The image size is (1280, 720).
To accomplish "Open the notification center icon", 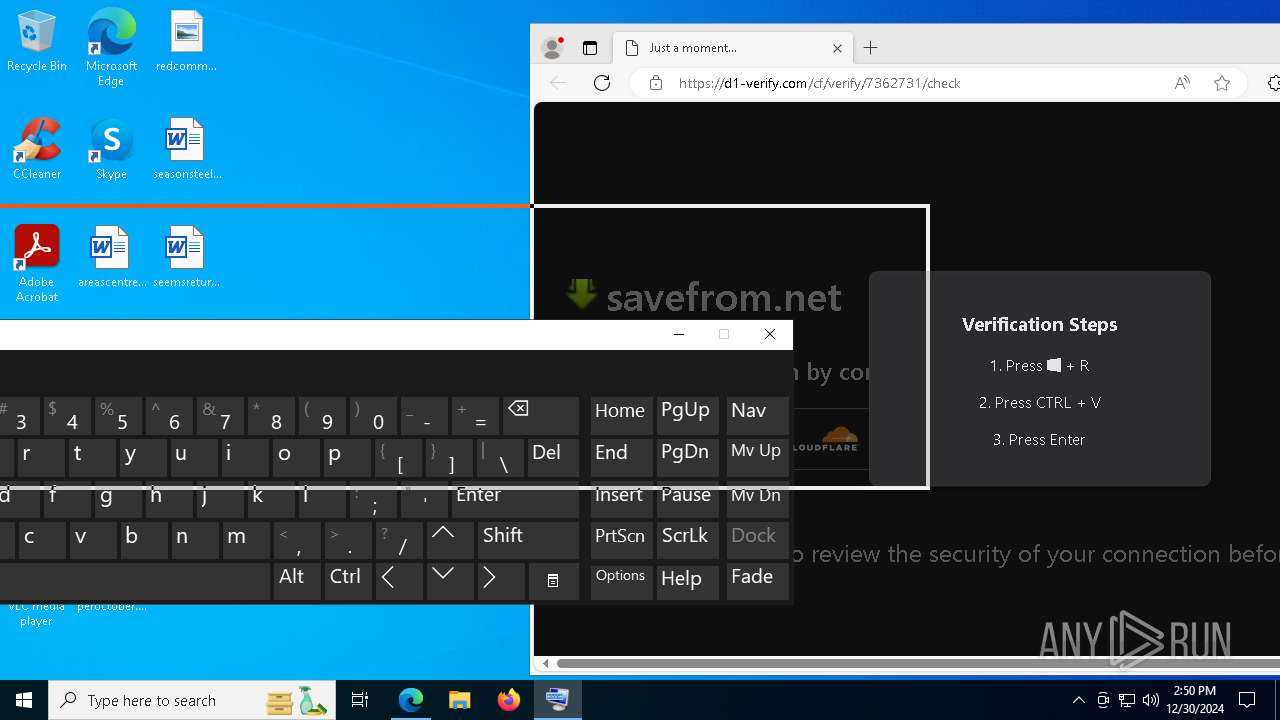I will pyautogui.click(x=1247, y=700).
